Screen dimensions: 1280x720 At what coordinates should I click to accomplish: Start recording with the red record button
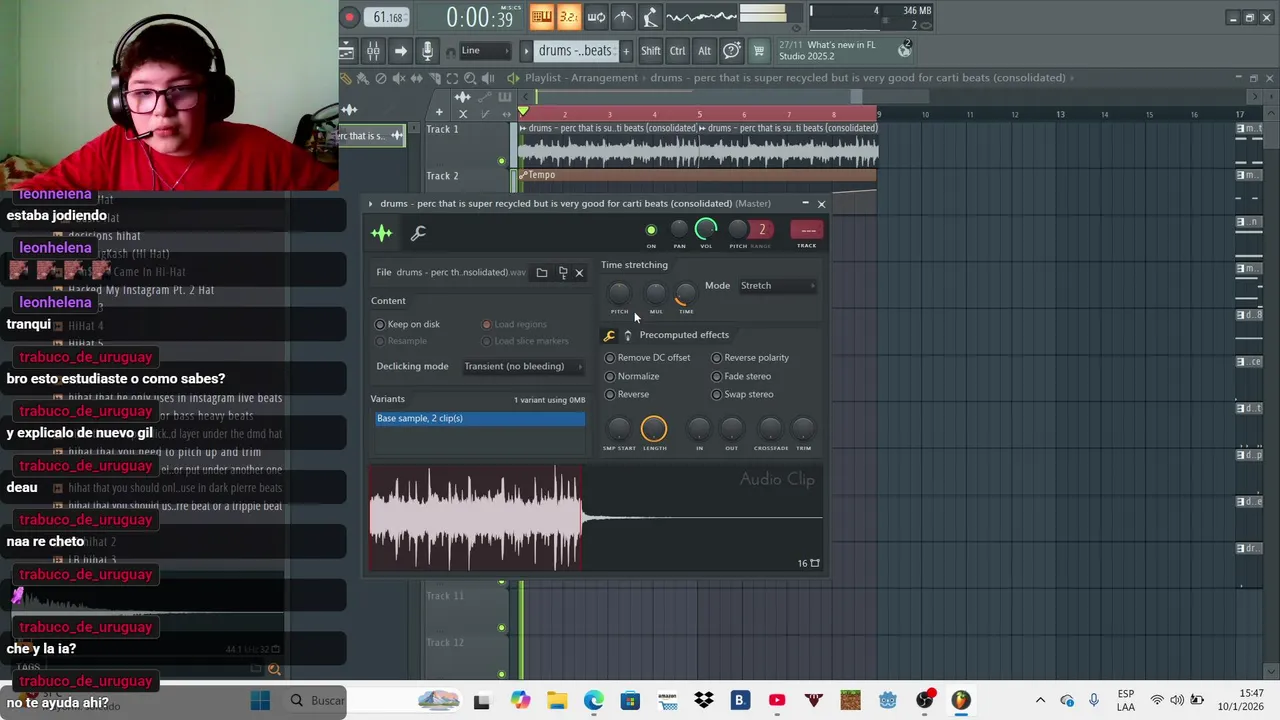350,17
